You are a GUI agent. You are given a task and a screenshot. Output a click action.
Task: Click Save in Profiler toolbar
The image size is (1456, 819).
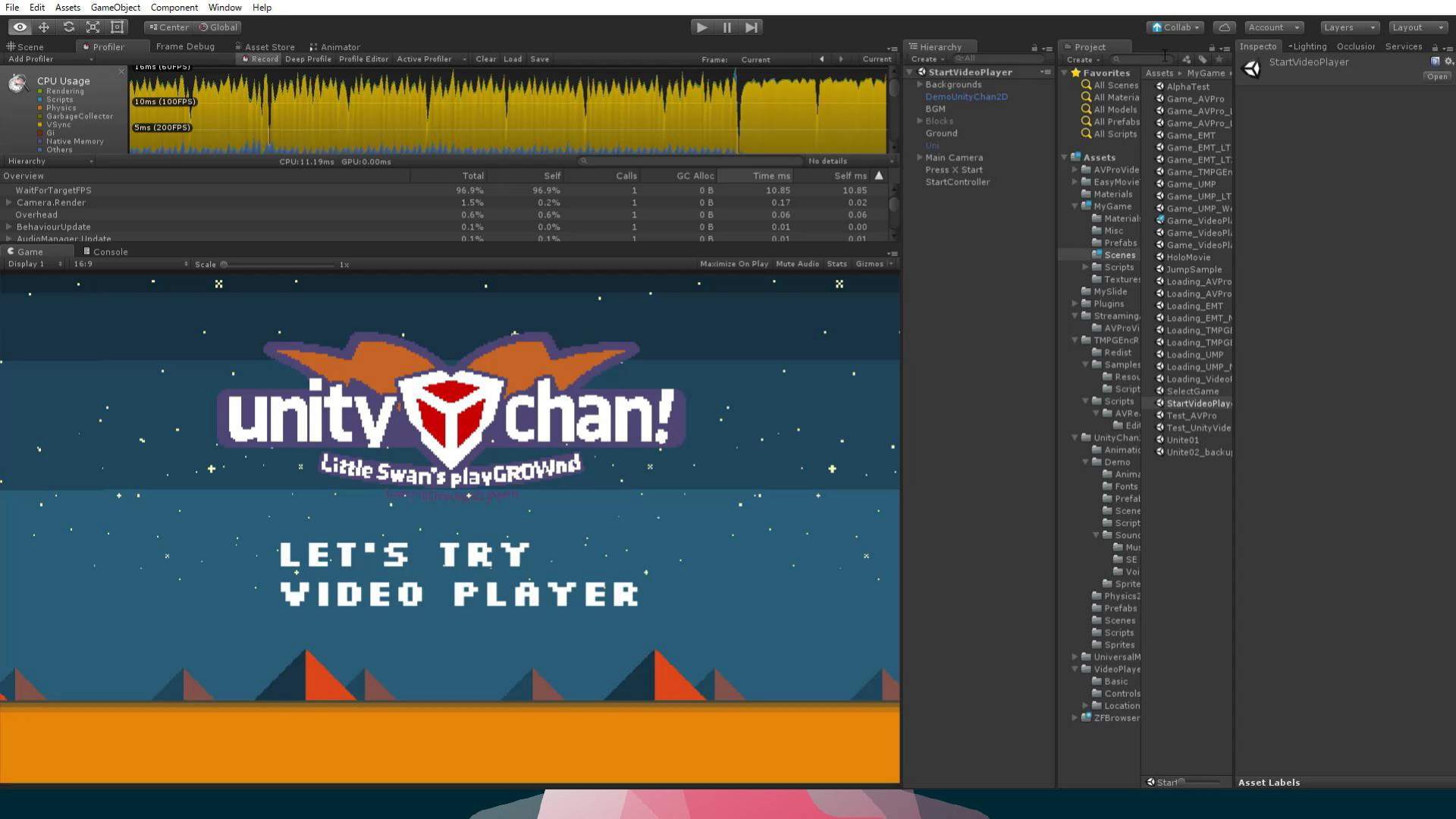pos(539,59)
